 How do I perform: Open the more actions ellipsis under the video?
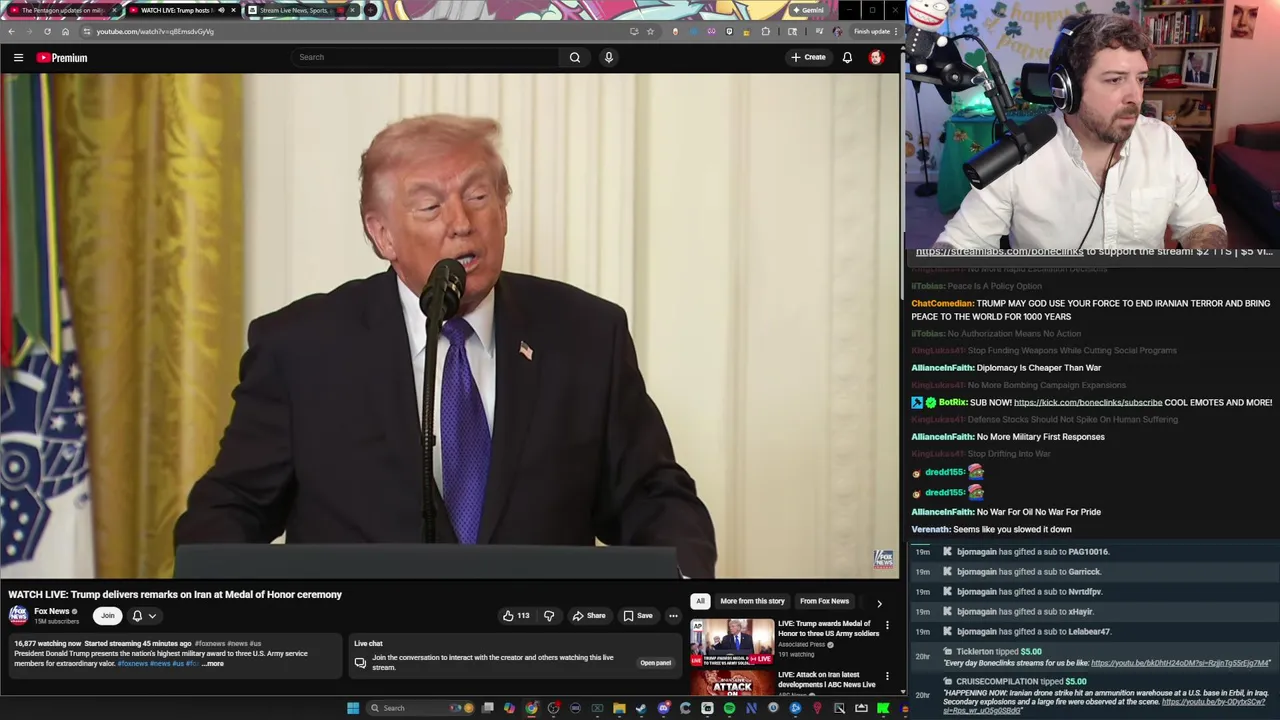click(x=673, y=616)
